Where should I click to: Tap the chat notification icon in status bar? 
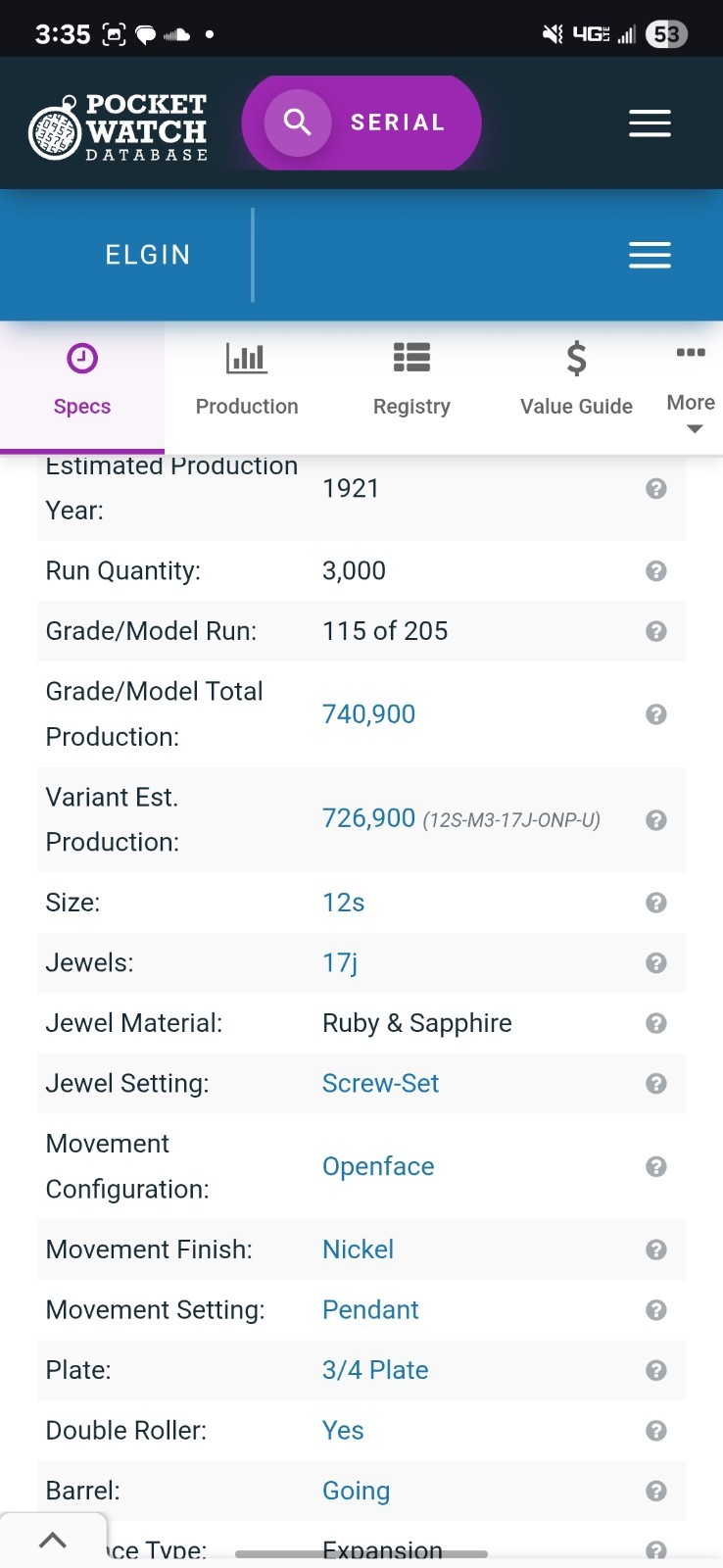146,35
